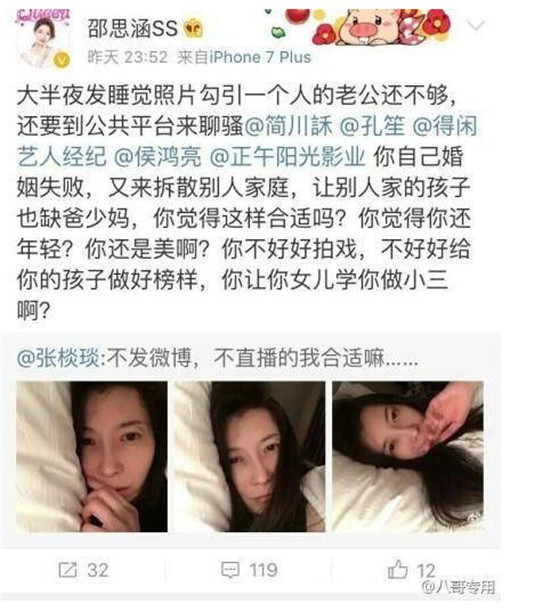The image size is (550, 611).
Task: Open the 邵思涵SS username profile
Action: [x=133, y=28]
